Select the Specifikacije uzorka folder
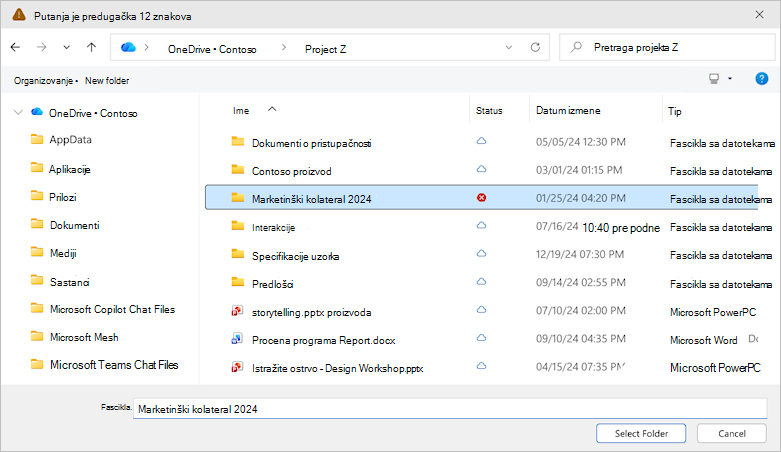This screenshot has width=781, height=452. (x=295, y=256)
